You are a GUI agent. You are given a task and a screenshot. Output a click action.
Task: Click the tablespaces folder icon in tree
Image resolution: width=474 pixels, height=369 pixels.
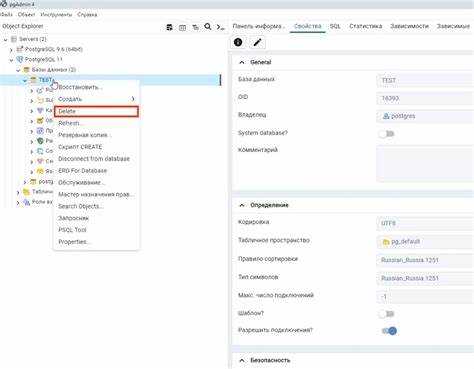click(x=26, y=192)
